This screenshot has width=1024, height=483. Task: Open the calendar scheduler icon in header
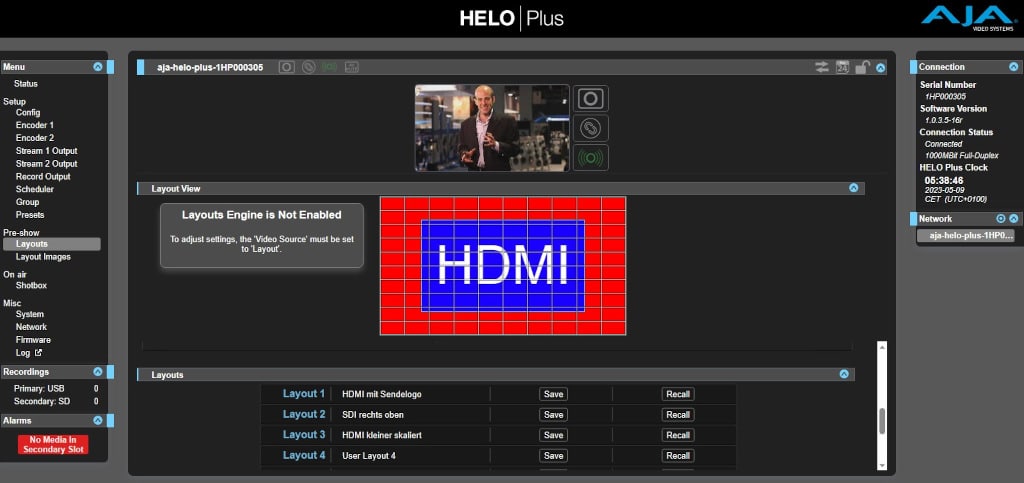click(x=842, y=67)
